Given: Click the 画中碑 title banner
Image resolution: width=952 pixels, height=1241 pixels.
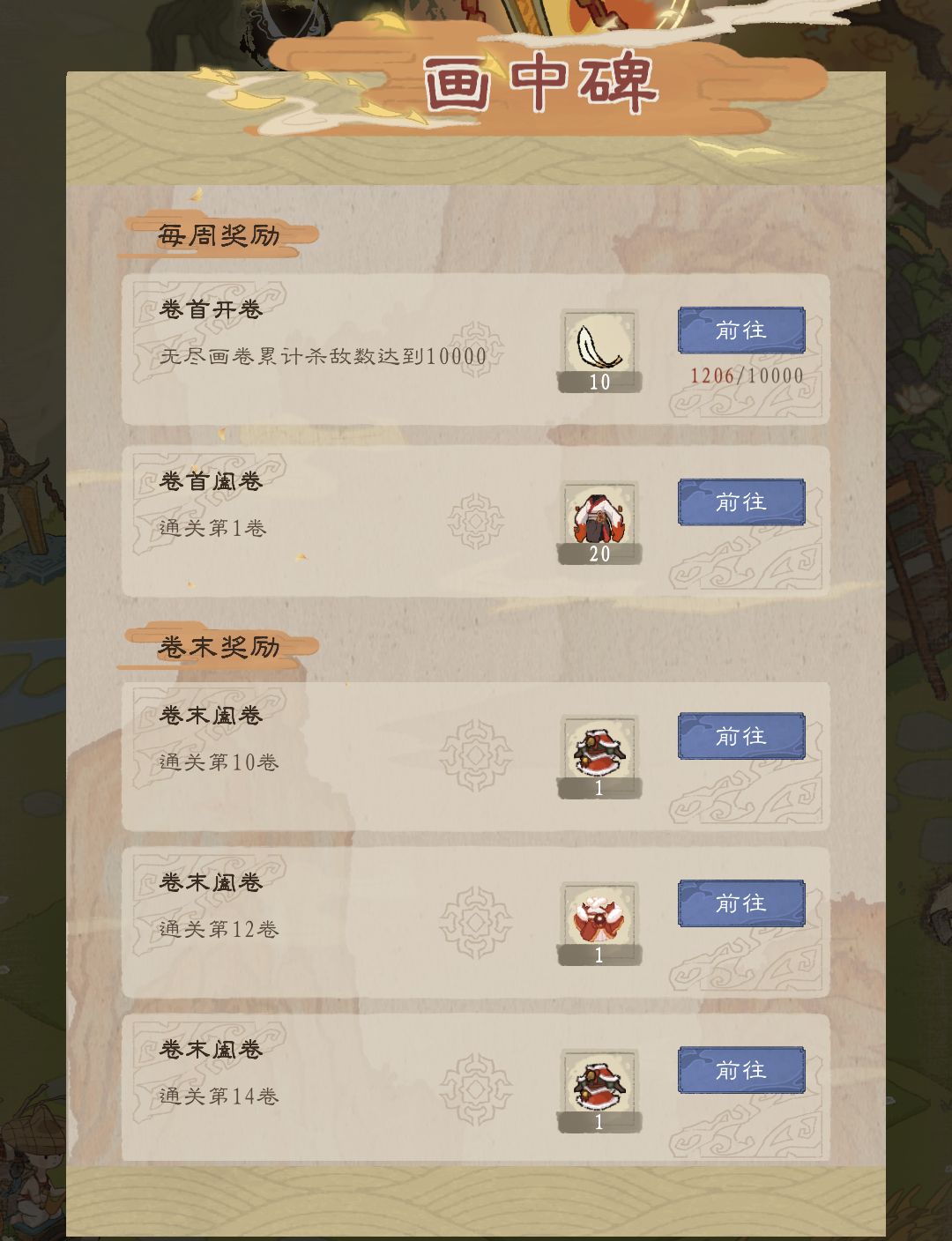Looking at the screenshot, I should [541, 84].
